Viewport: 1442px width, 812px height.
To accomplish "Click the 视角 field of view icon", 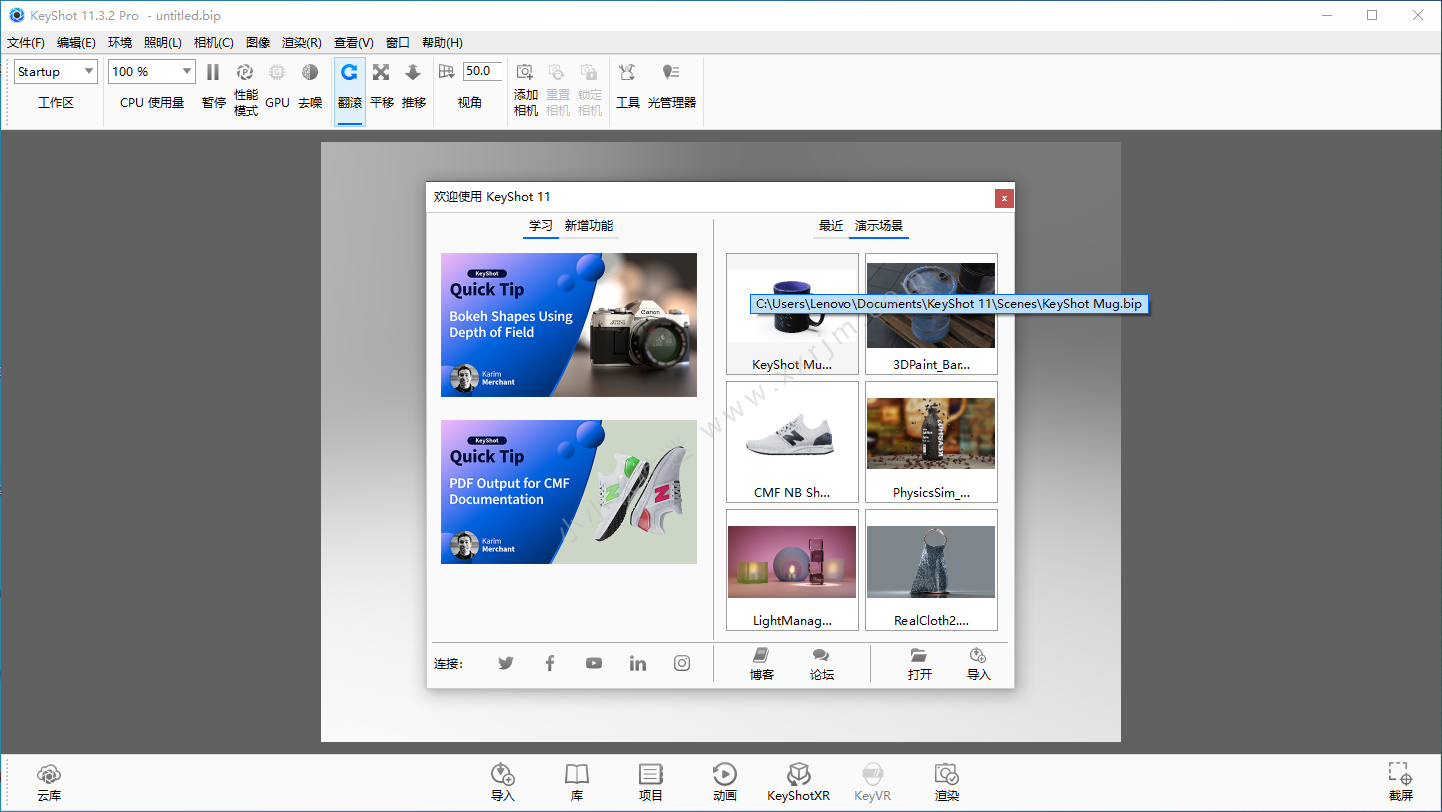I will [447, 71].
